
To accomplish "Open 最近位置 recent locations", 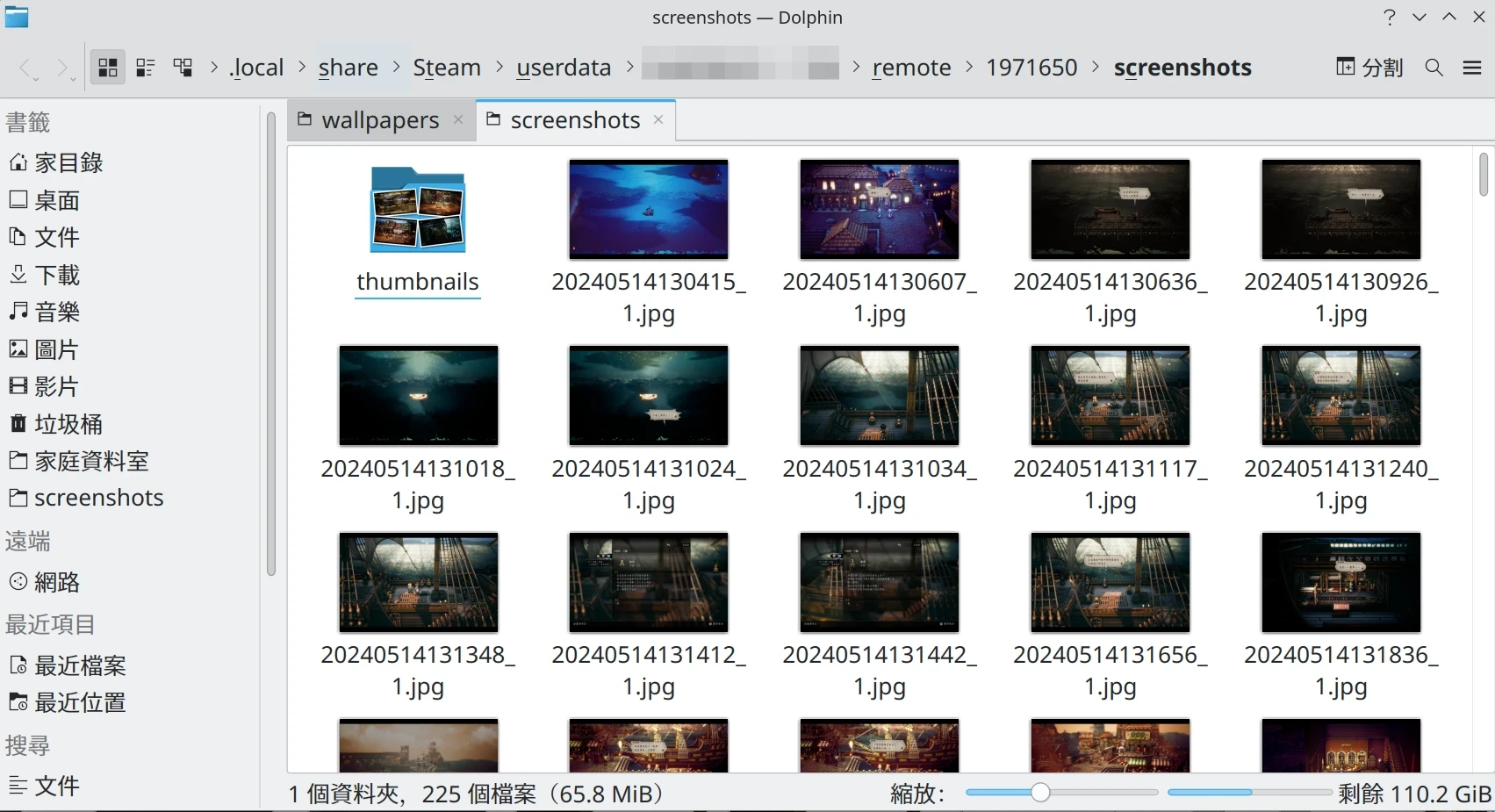I will coord(68,702).
